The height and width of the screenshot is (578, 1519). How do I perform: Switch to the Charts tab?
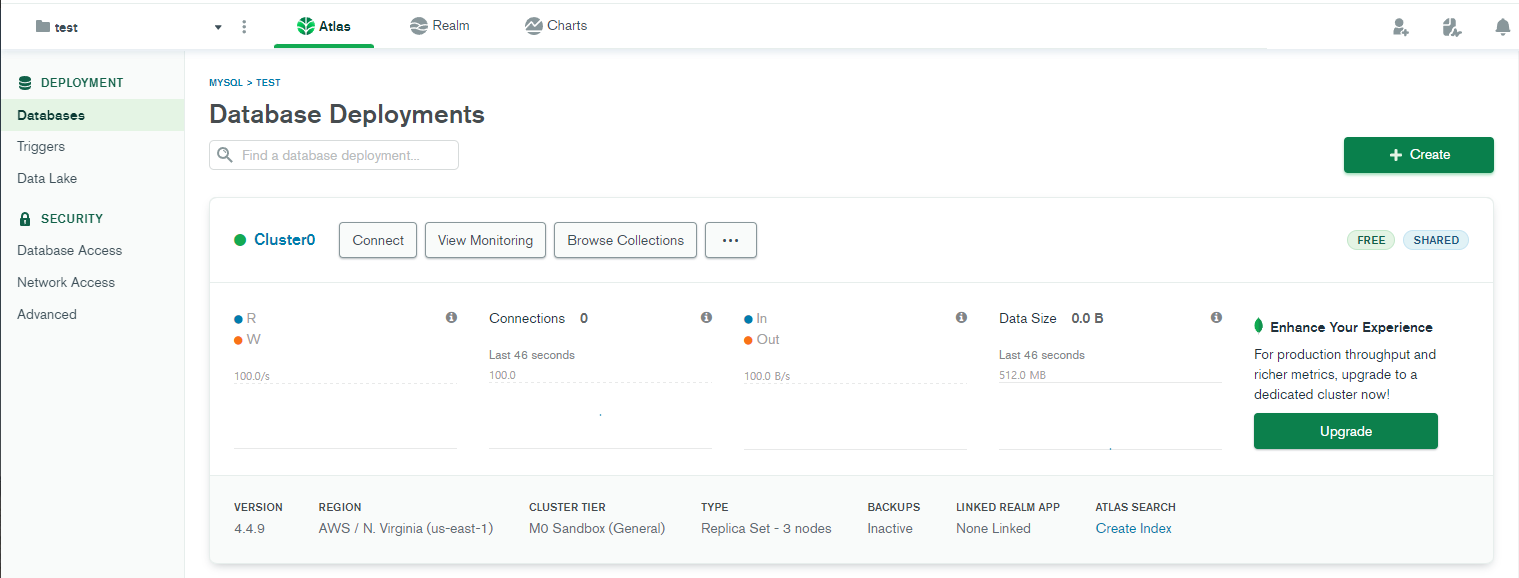pyautogui.click(x=556, y=26)
